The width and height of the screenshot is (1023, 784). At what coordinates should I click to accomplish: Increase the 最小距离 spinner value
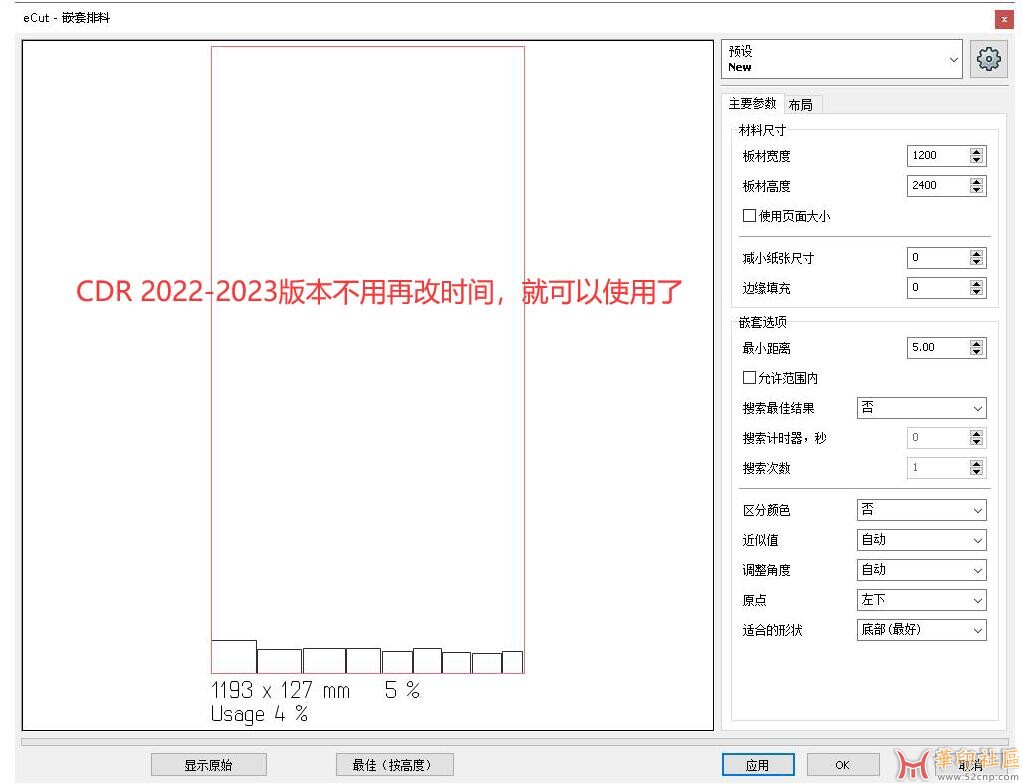point(976,343)
